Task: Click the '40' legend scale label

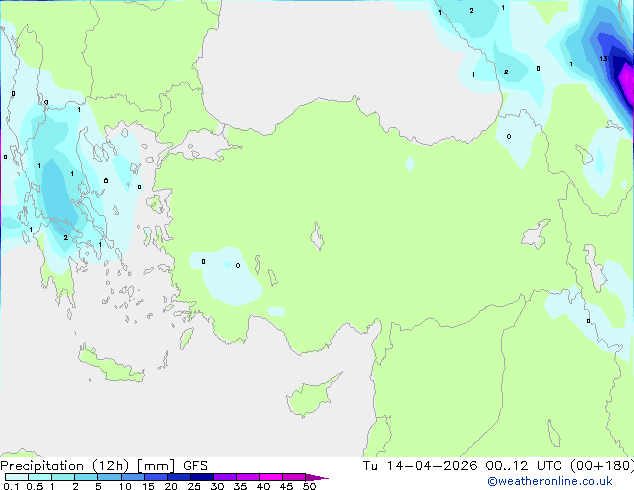Action: tap(263, 486)
